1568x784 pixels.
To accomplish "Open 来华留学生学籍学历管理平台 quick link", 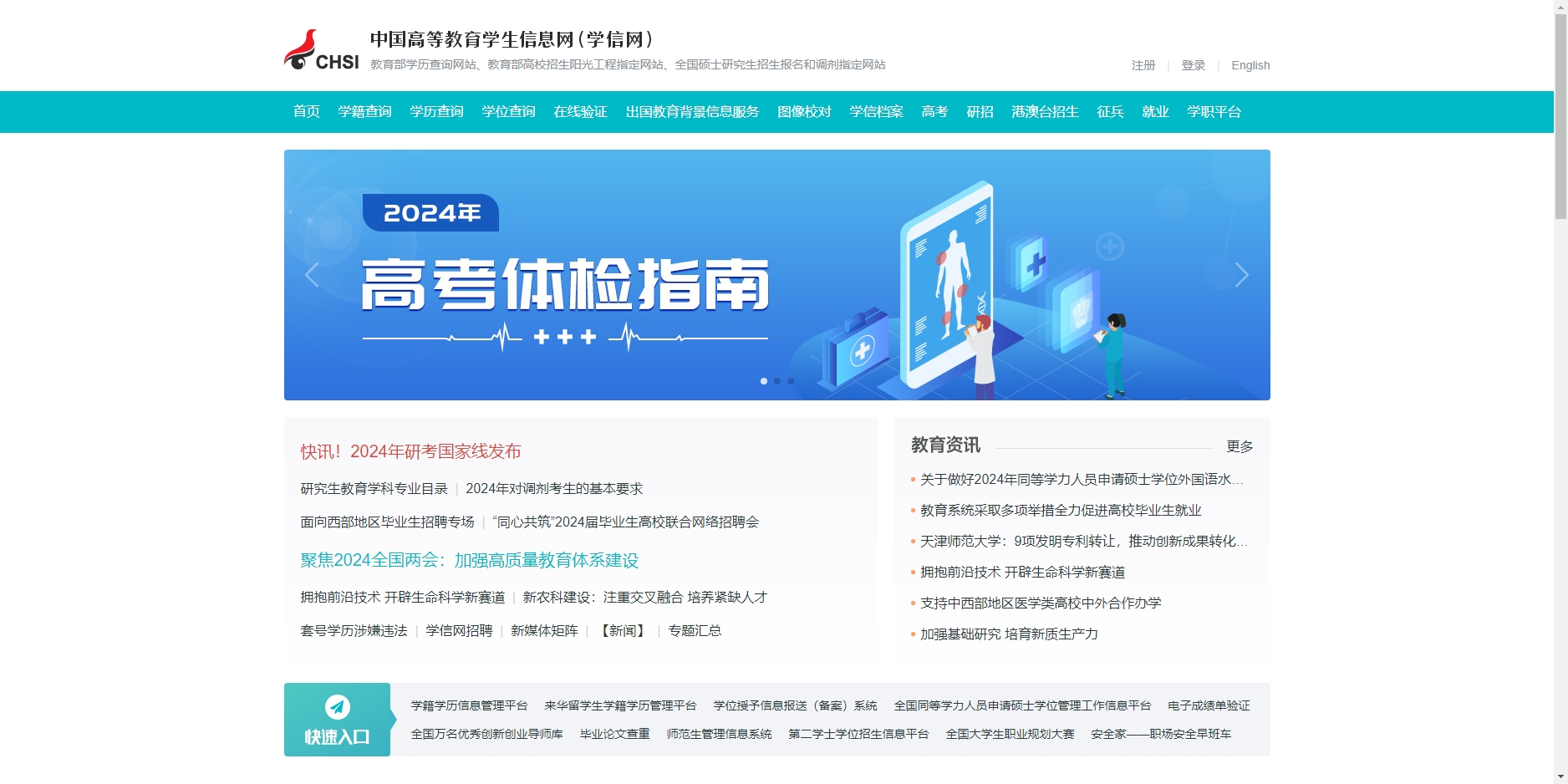I will click(620, 705).
